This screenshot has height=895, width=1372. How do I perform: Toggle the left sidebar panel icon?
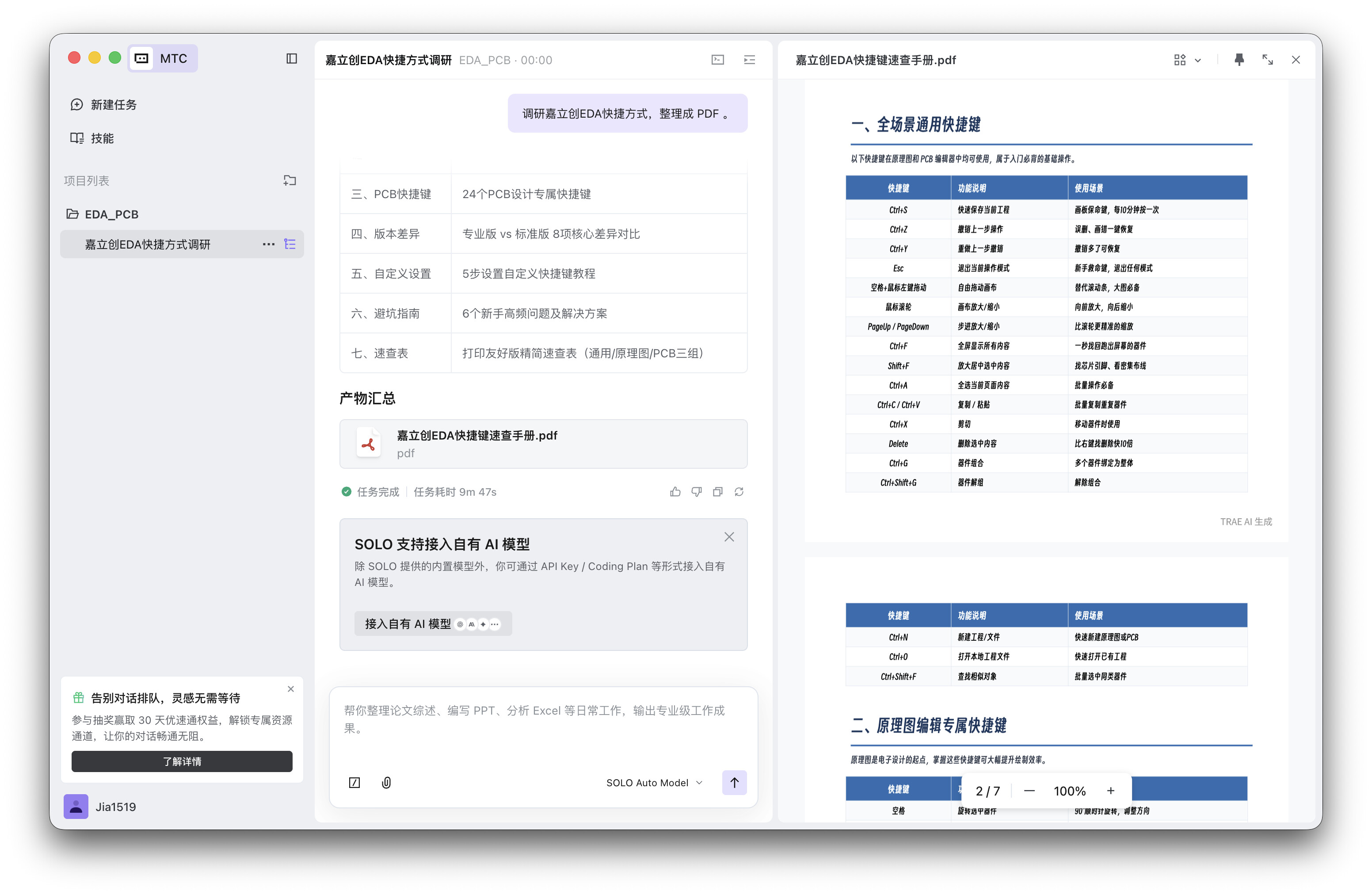tap(292, 59)
